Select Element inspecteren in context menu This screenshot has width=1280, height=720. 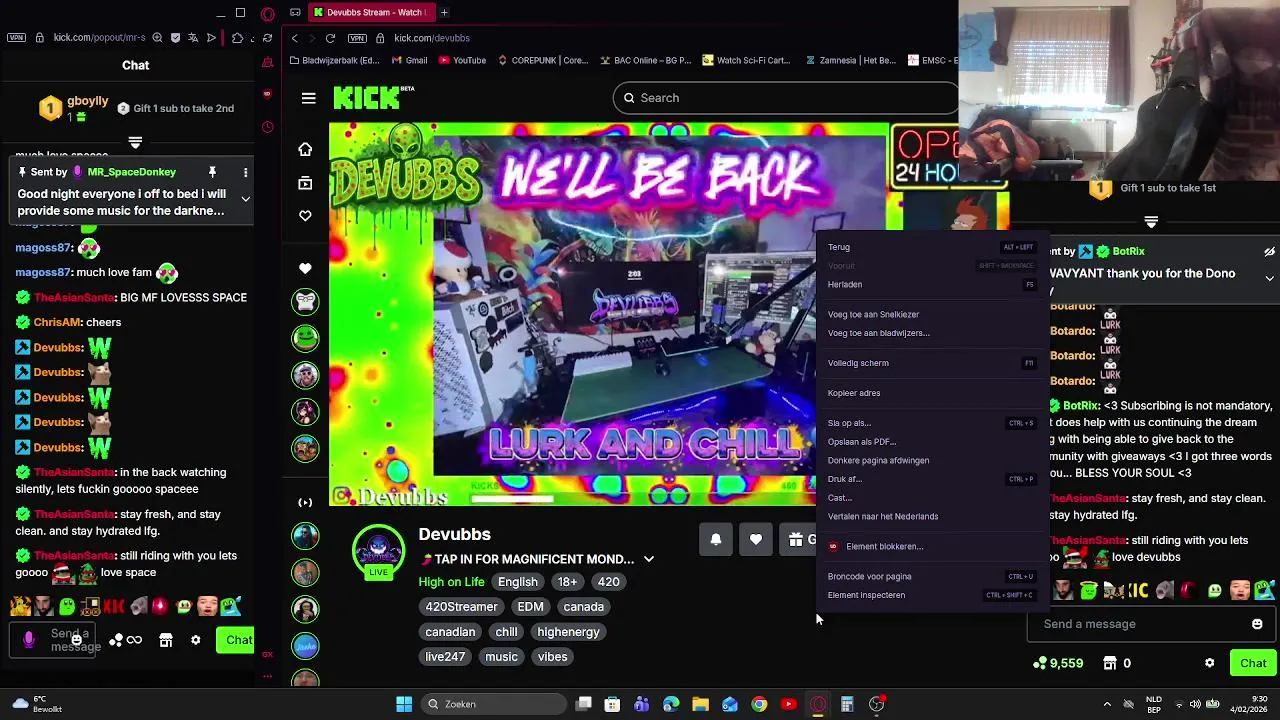[931, 595]
